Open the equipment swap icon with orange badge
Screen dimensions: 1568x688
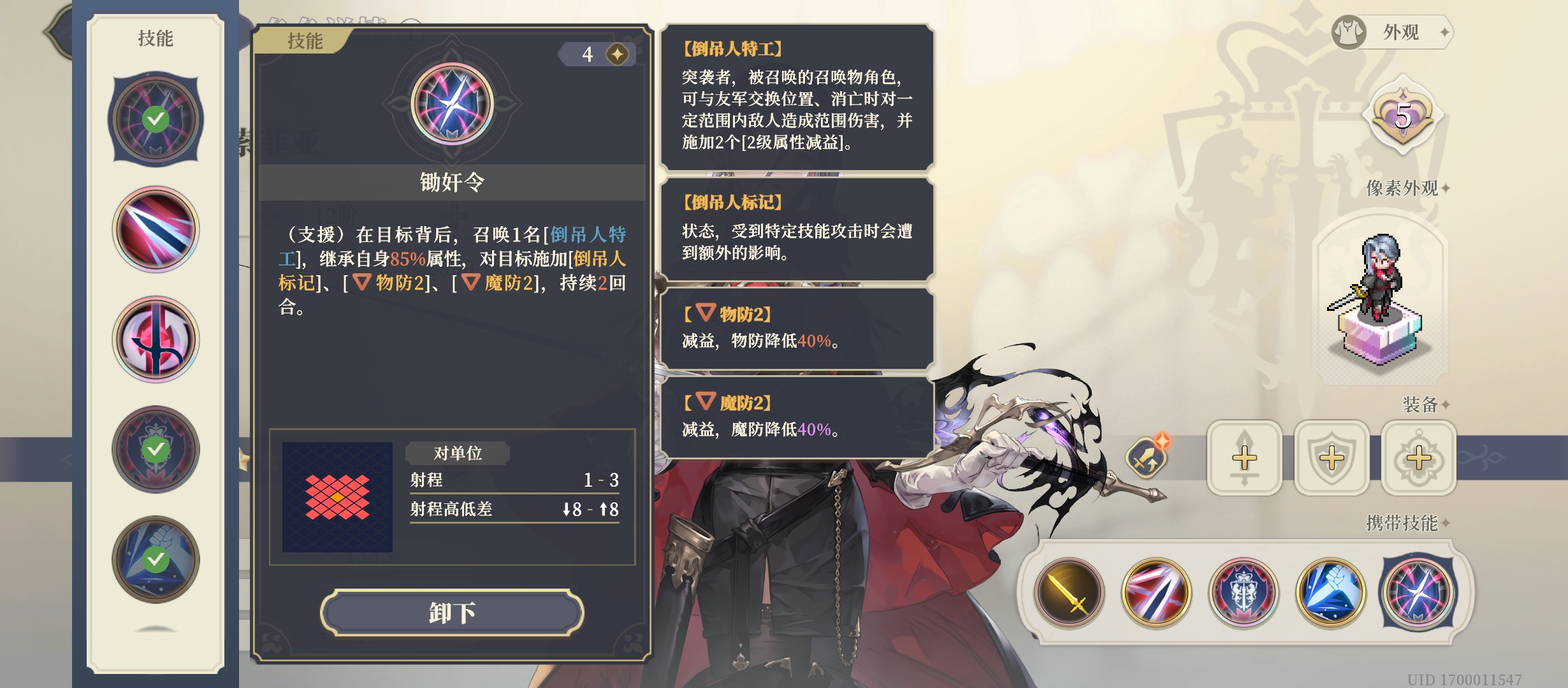pos(1148,456)
